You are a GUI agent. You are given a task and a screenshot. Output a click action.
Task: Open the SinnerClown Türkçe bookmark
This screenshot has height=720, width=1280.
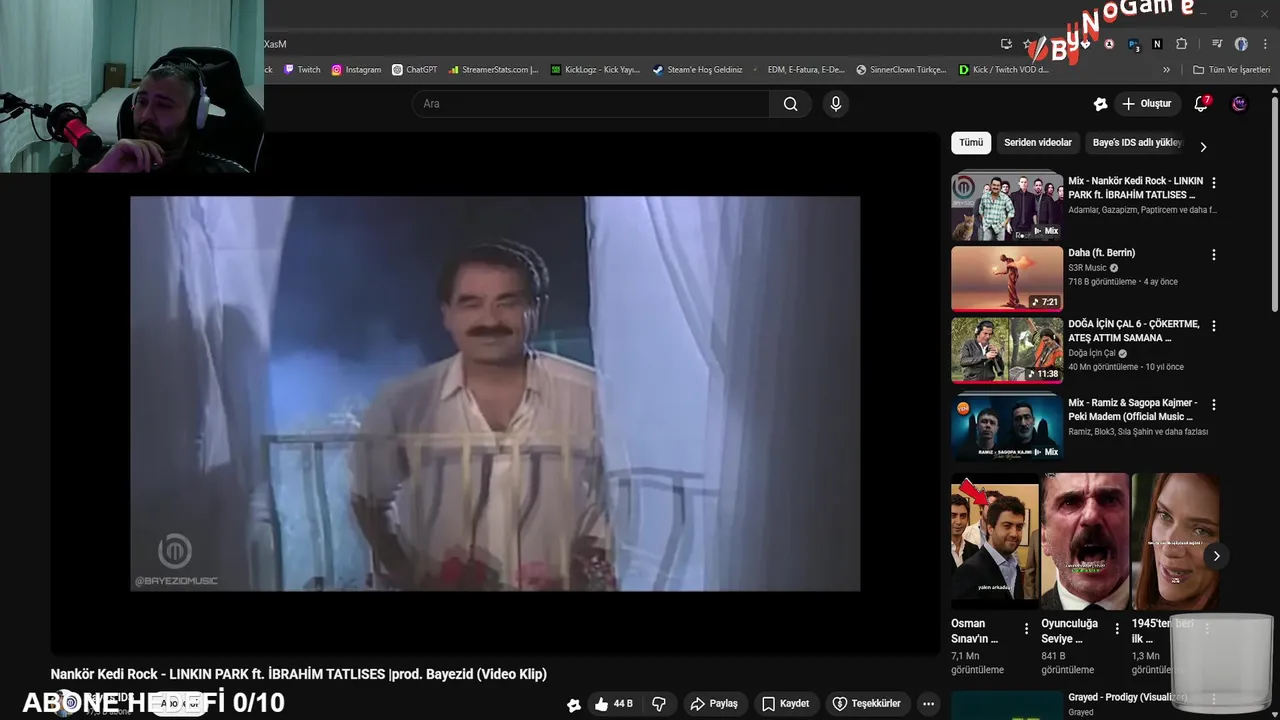click(x=900, y=70)
